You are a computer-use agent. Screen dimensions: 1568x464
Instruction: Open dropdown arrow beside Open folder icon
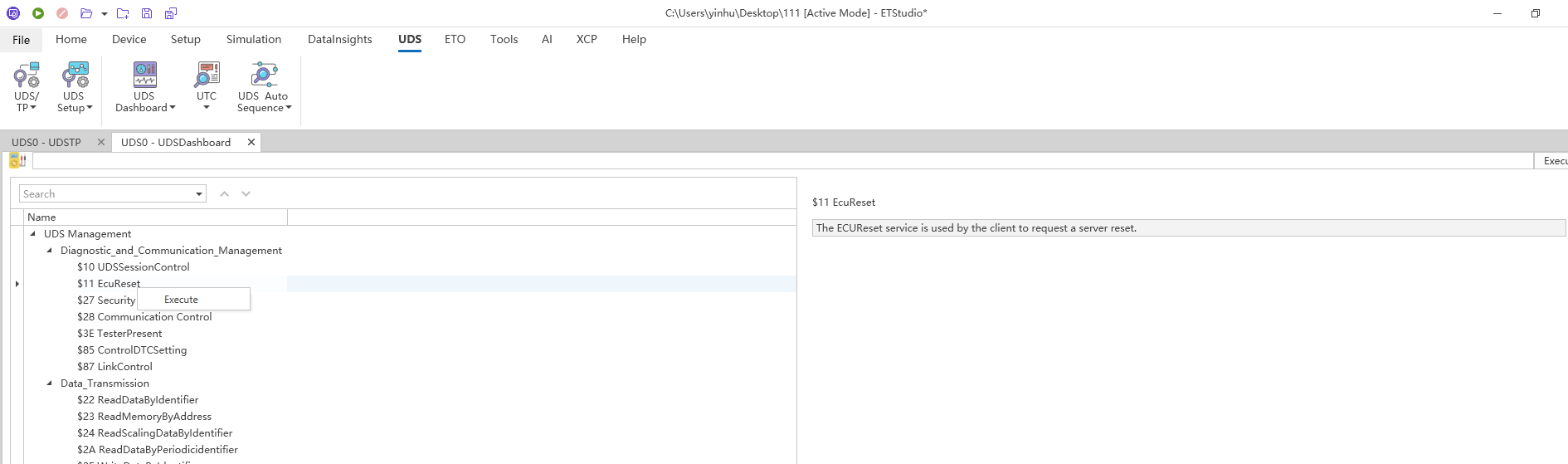105,14
